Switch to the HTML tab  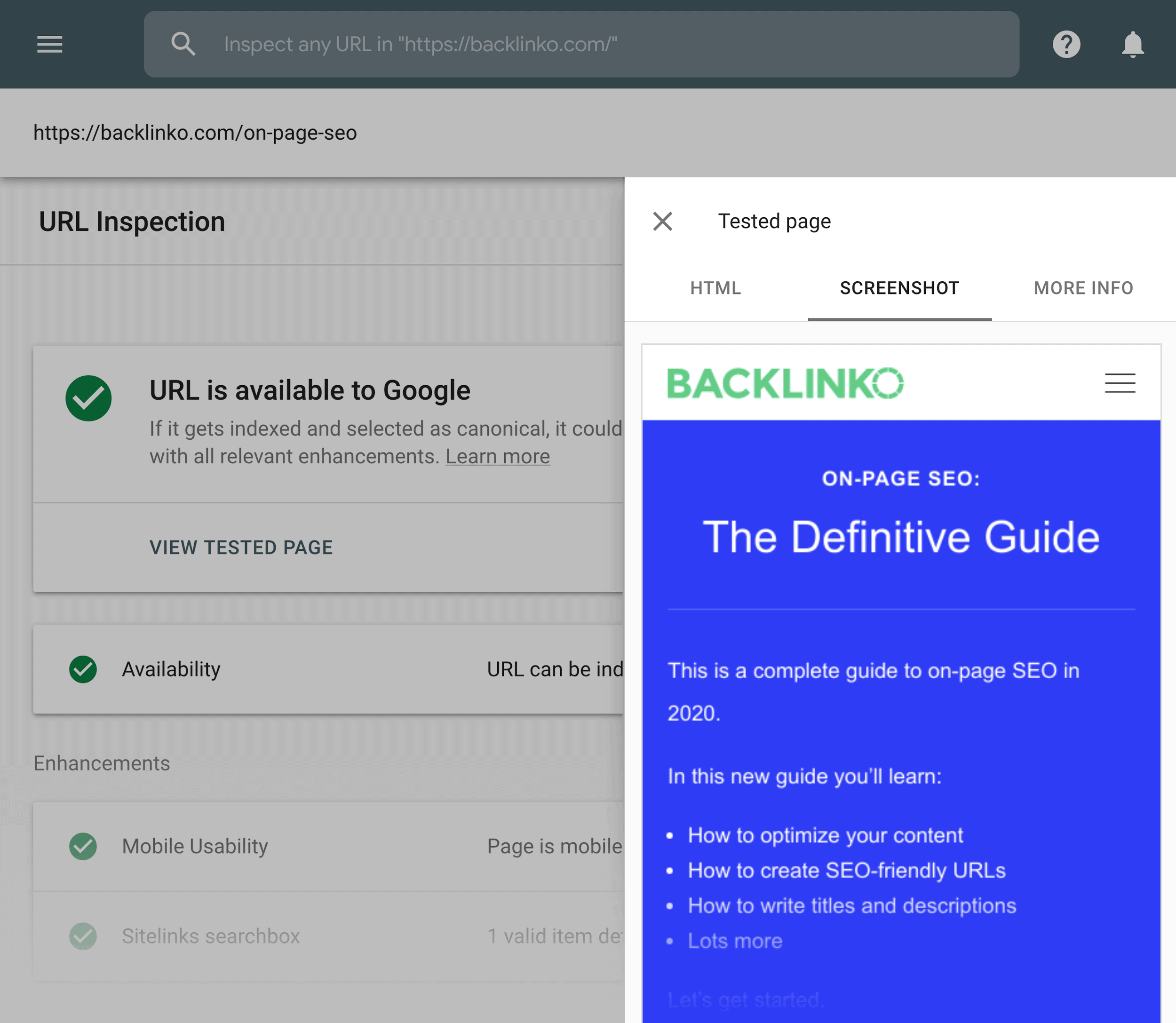tap(716, 287)
